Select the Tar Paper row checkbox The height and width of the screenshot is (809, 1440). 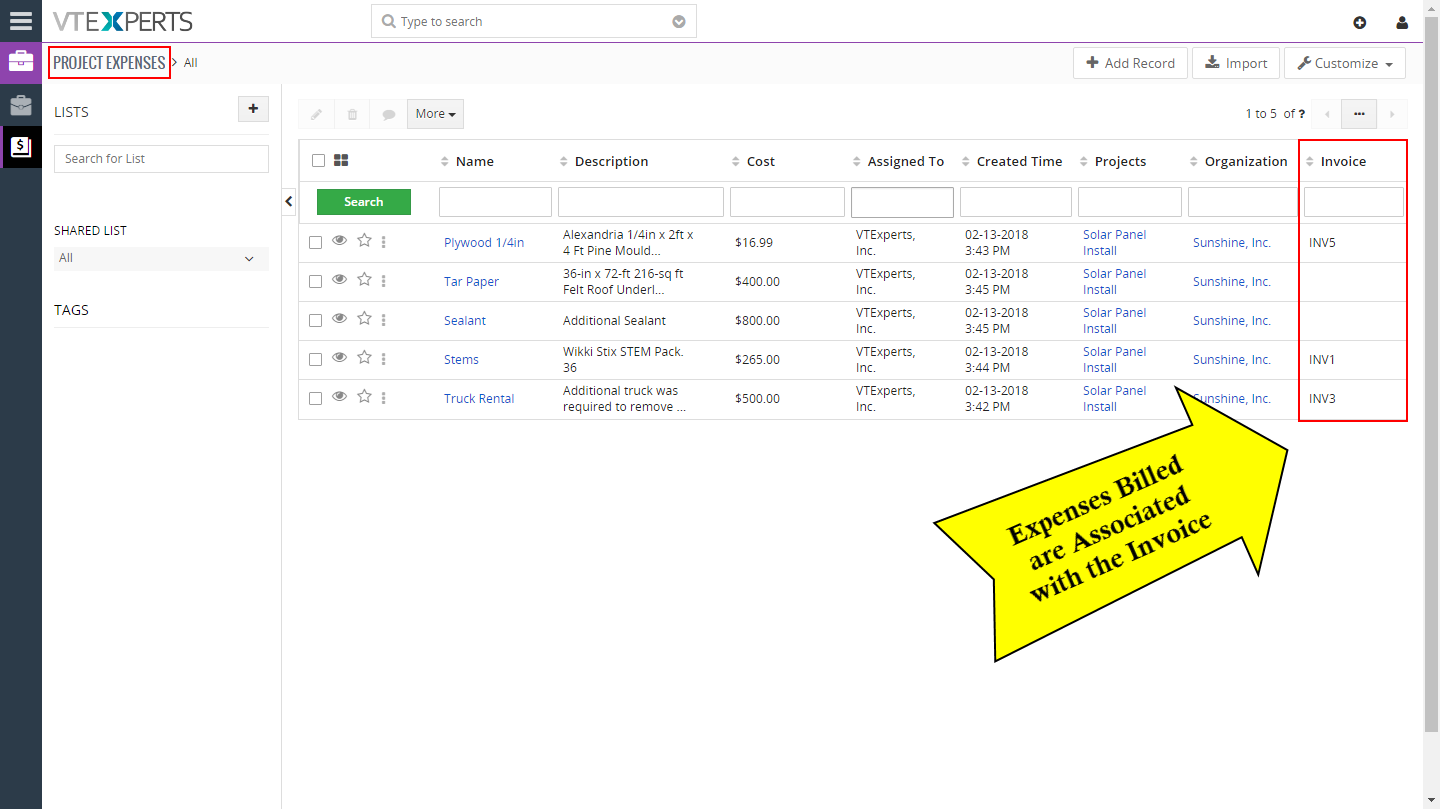point(315,281)
